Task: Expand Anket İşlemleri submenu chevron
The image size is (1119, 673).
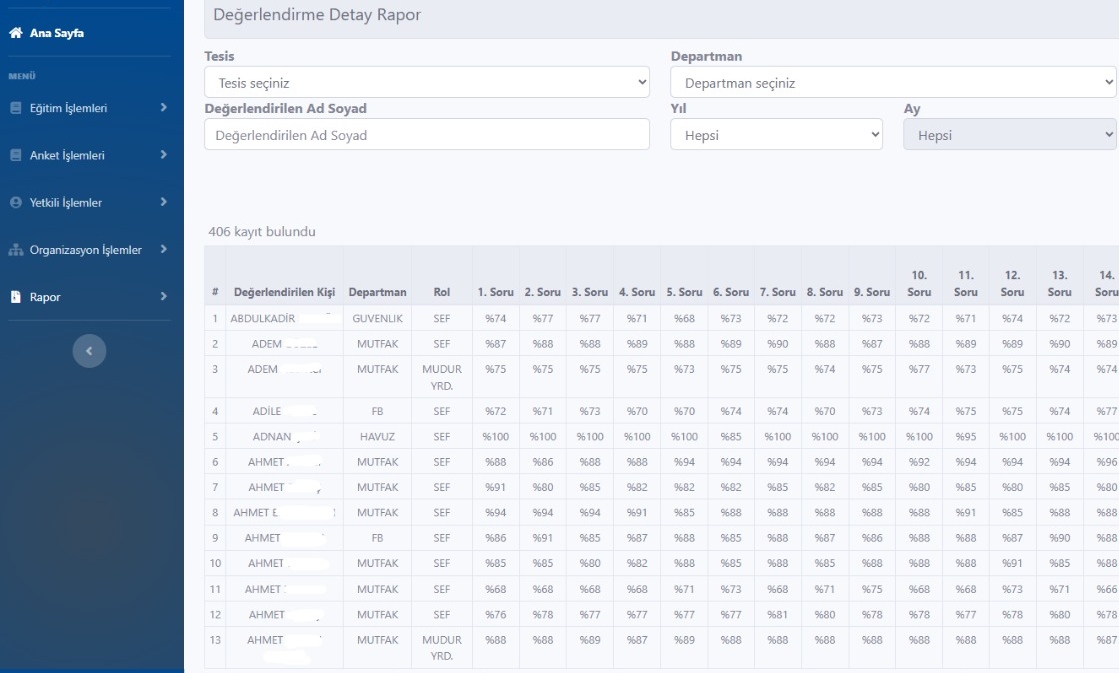Action: (163, 154)
